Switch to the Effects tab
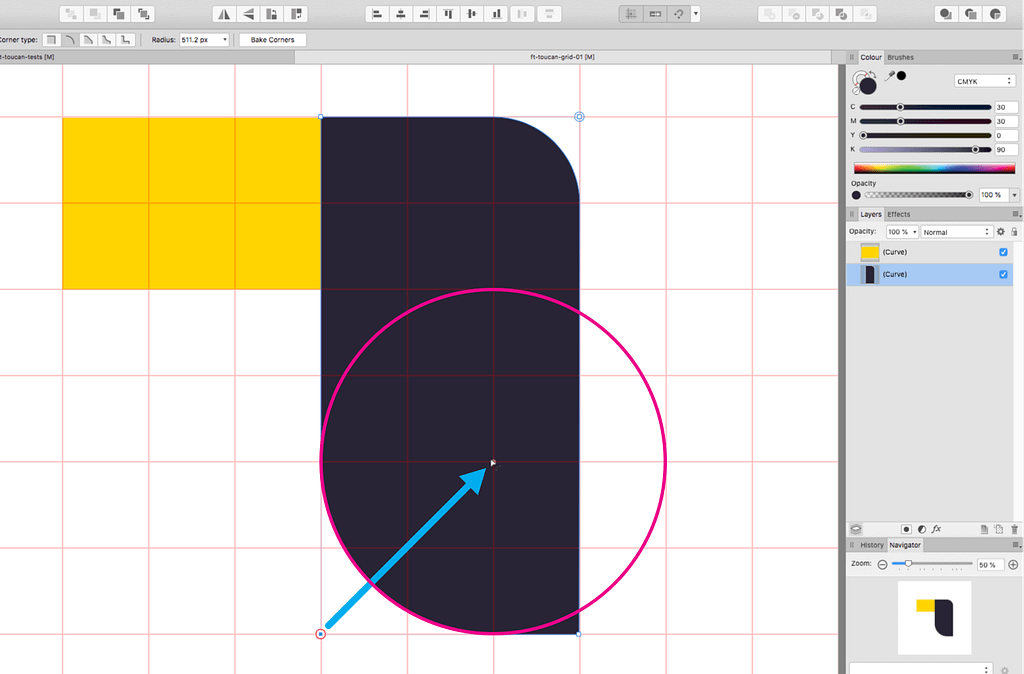Viewport: 1024px width, 674px height. click(897, 213)
